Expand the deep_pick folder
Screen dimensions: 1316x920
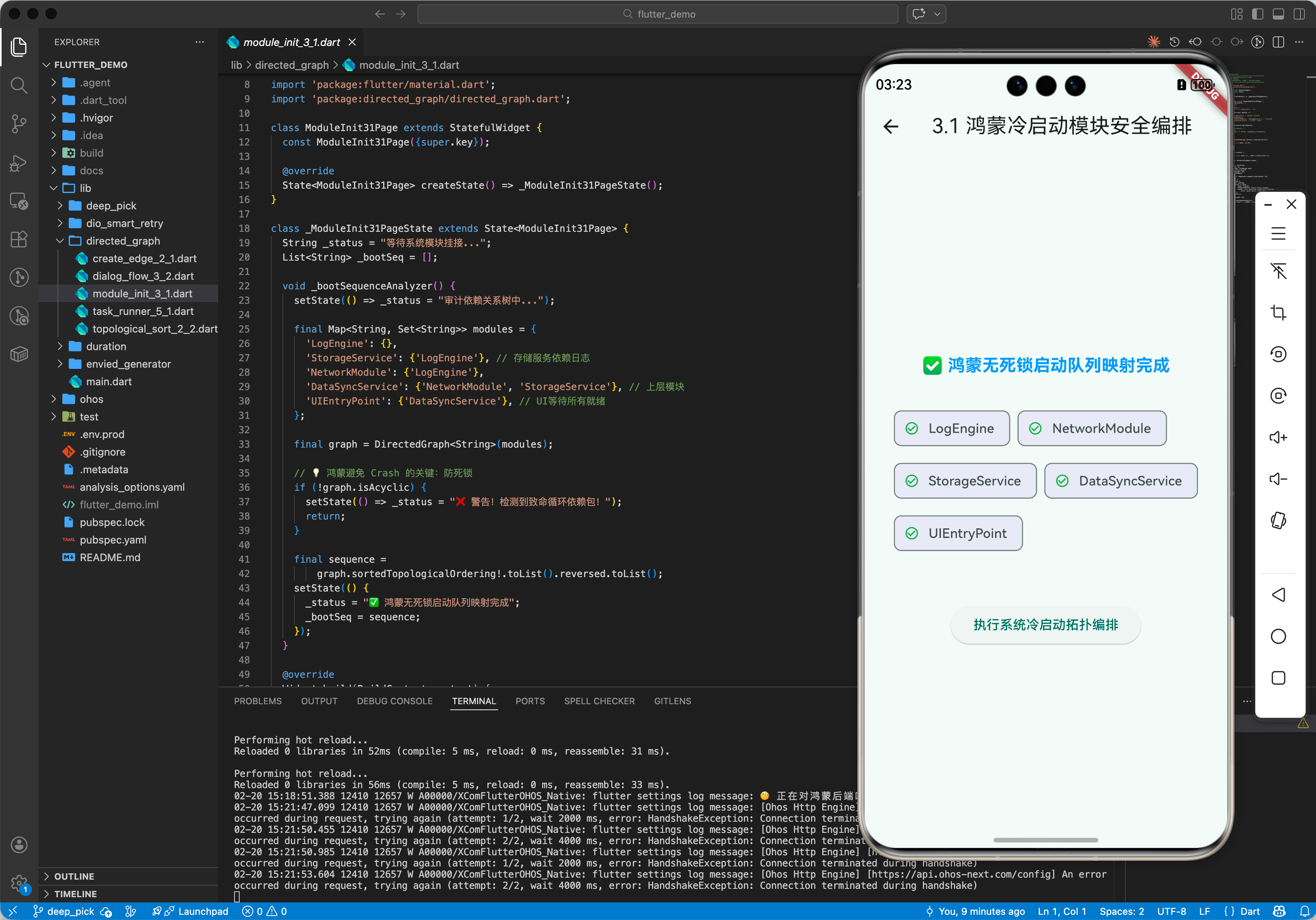[x=111, y=205]
